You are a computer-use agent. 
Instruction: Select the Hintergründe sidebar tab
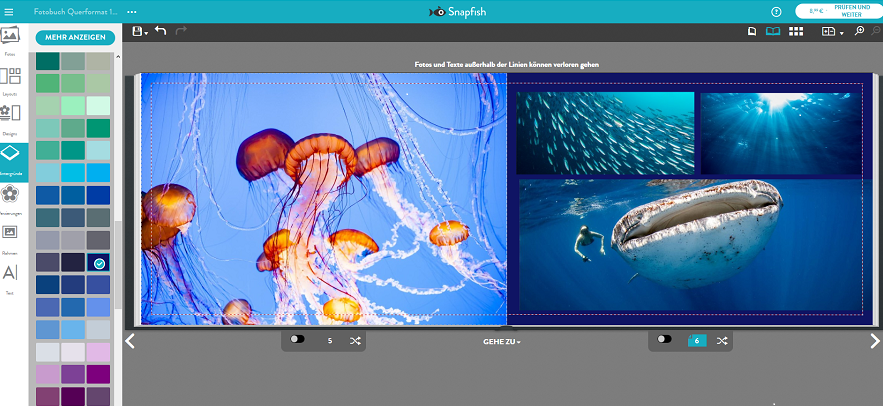click(x=12, y=162)
